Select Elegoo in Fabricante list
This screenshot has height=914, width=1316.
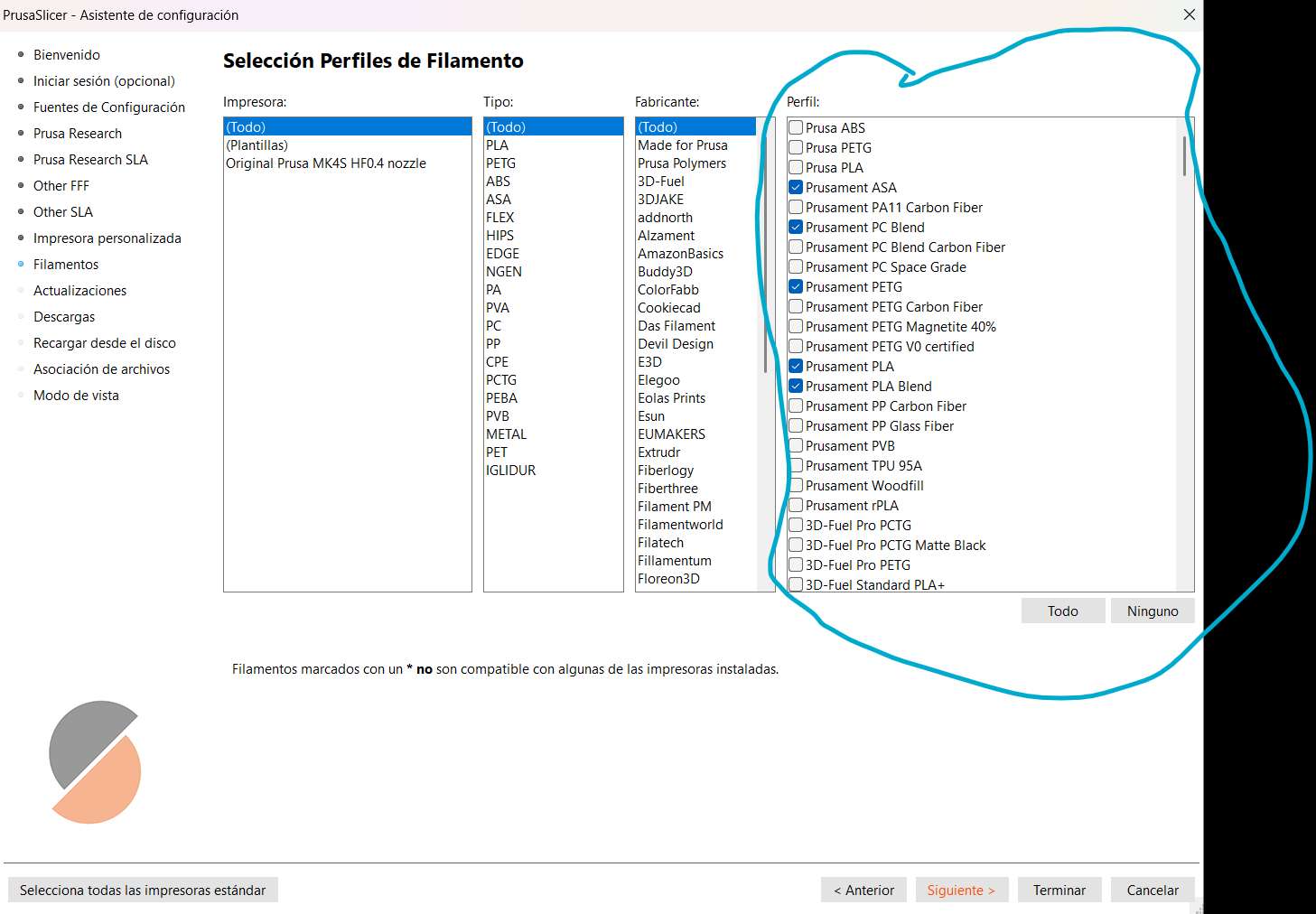(696, 380)
